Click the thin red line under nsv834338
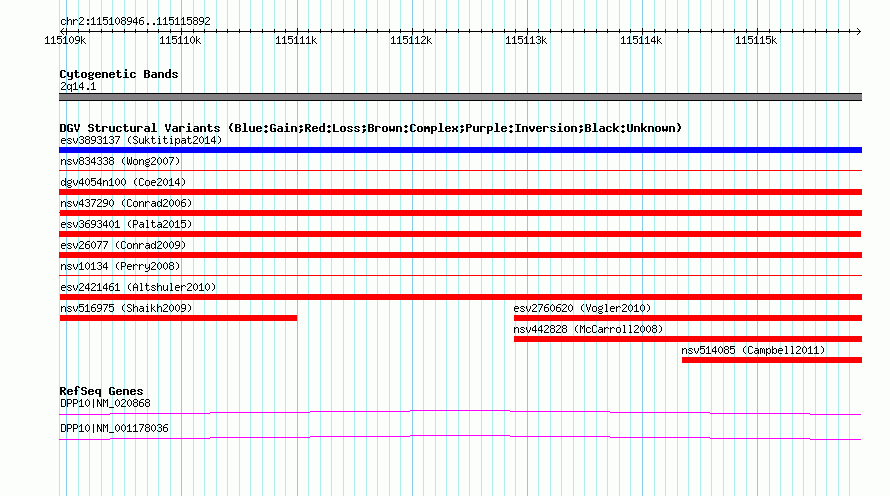The height and width of the screenshot is (496, 890). pyautogui.click(x=460, y=170)
